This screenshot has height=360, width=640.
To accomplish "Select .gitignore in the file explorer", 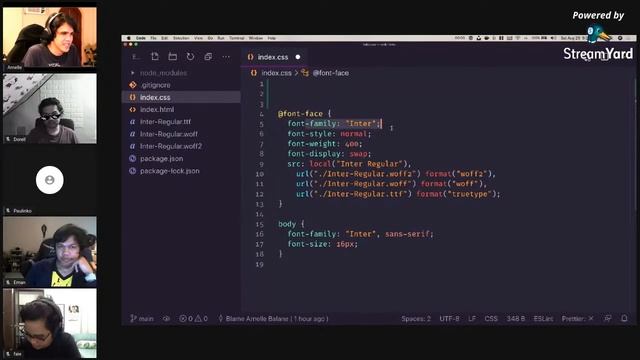I will [181, 85].
